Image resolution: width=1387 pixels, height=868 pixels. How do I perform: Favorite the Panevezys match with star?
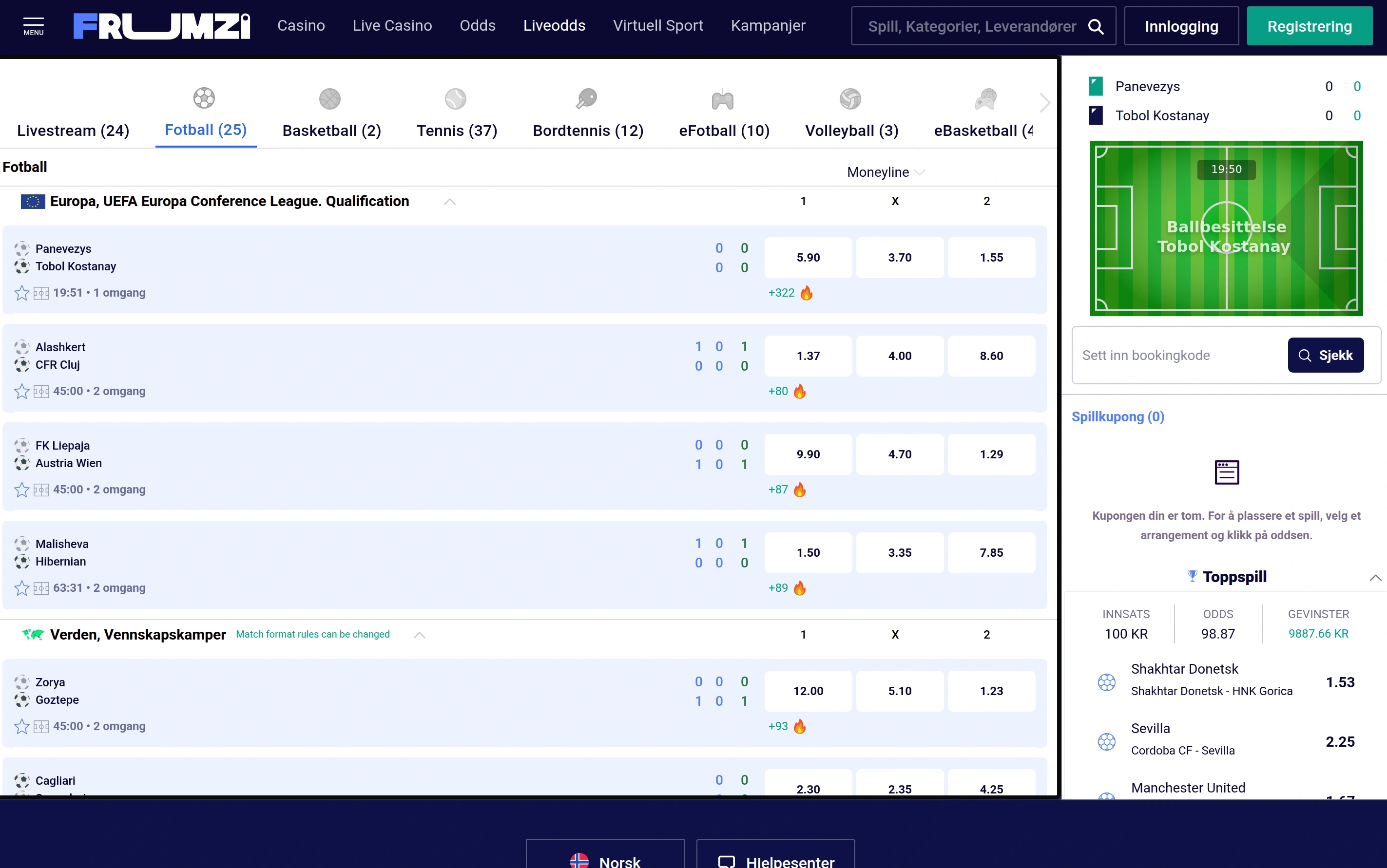[22, 293]
